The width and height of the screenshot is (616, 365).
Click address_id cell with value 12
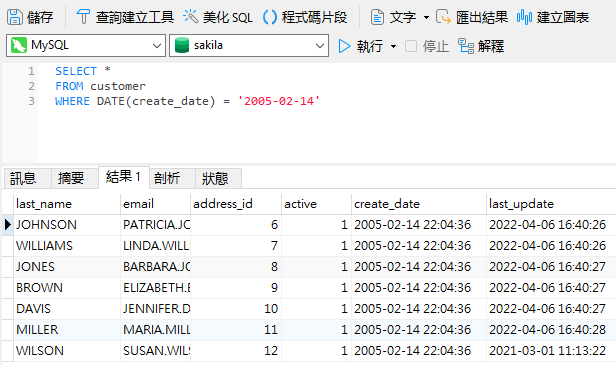236,351
